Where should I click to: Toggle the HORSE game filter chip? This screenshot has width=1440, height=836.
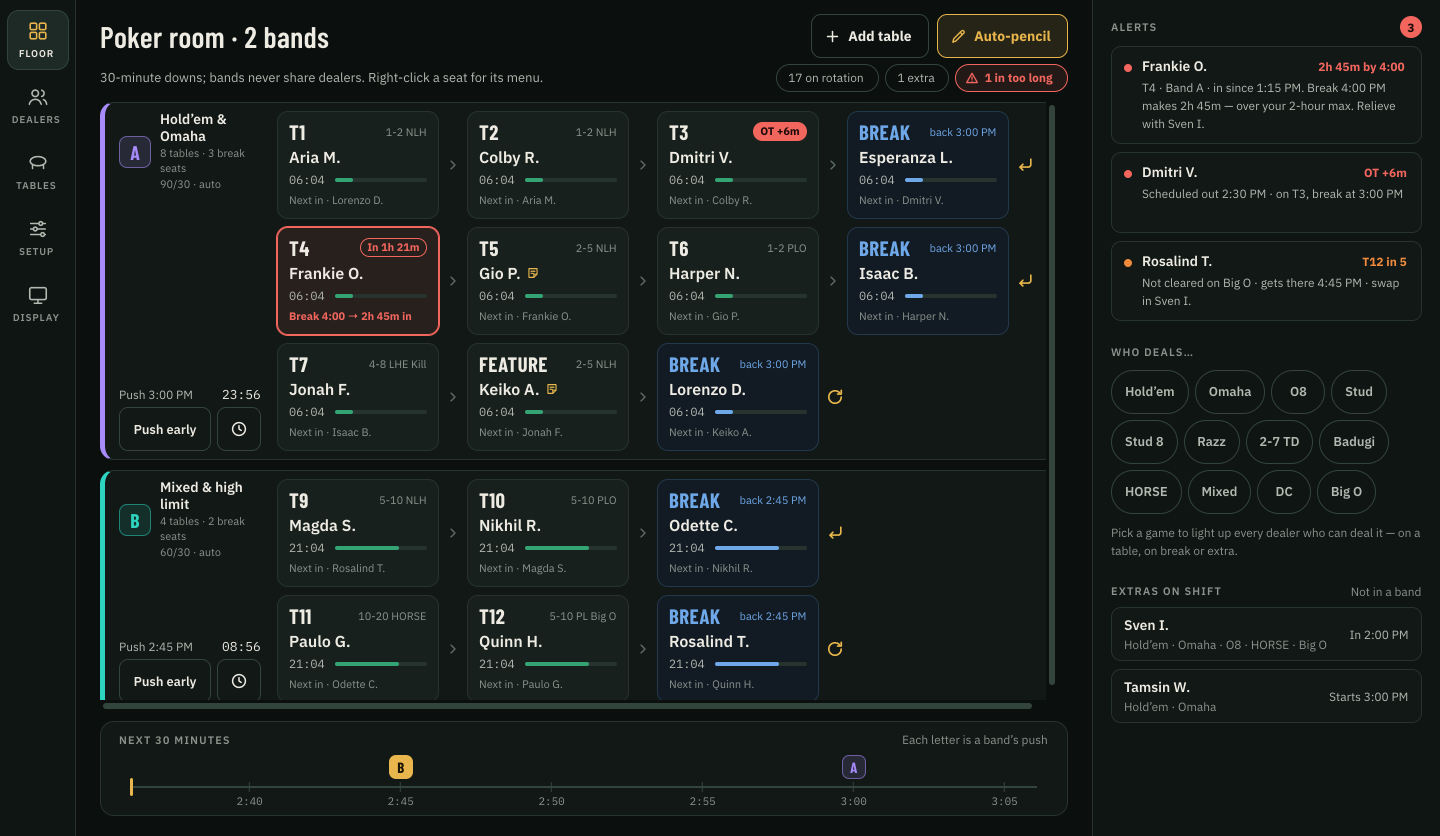pyautogui.click(x=1146, y=492)
